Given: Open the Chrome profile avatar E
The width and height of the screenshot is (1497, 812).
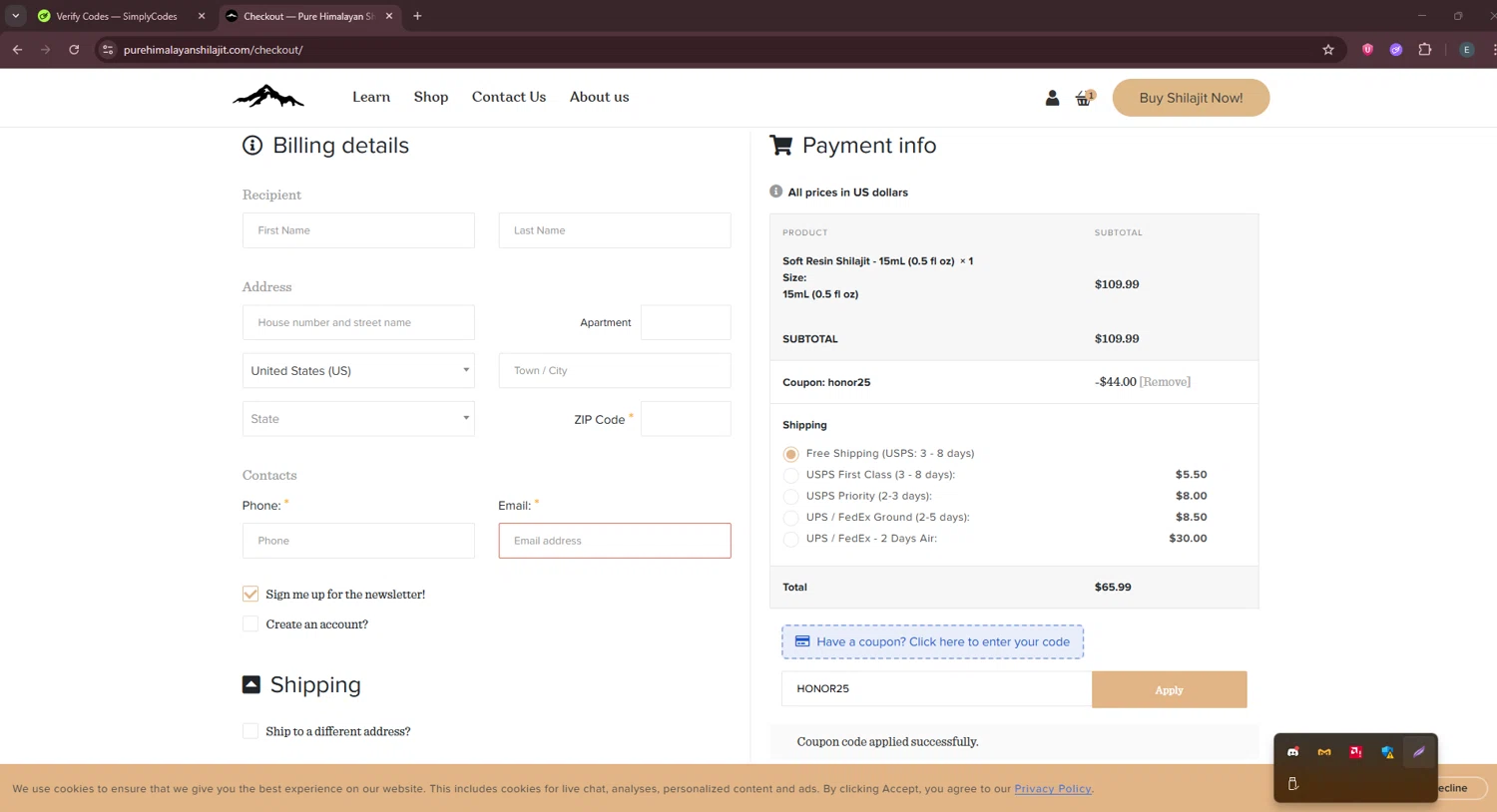Looking at the screenshot, I should 1466,50.
